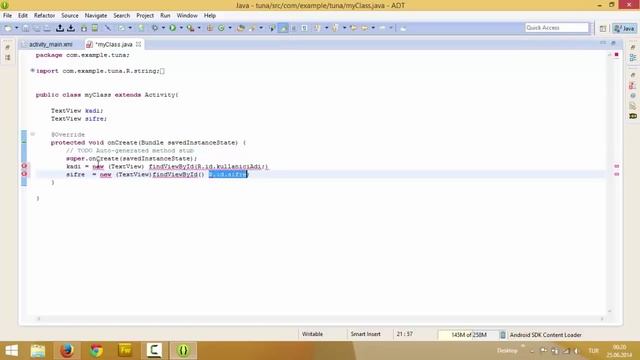The width and height of the screenshot is (640, 360).
Task: Click overview ruler mark for sifre line
Action: (616, 174)
